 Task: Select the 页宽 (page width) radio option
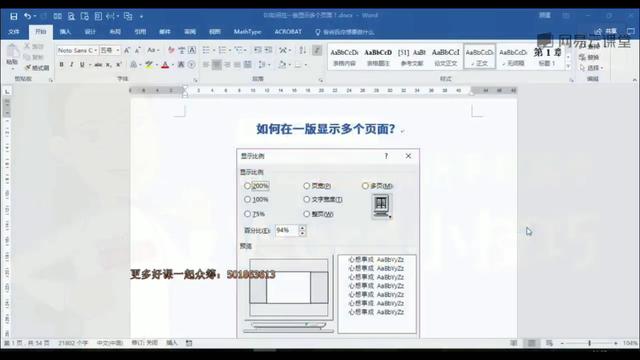click(317, 186)
